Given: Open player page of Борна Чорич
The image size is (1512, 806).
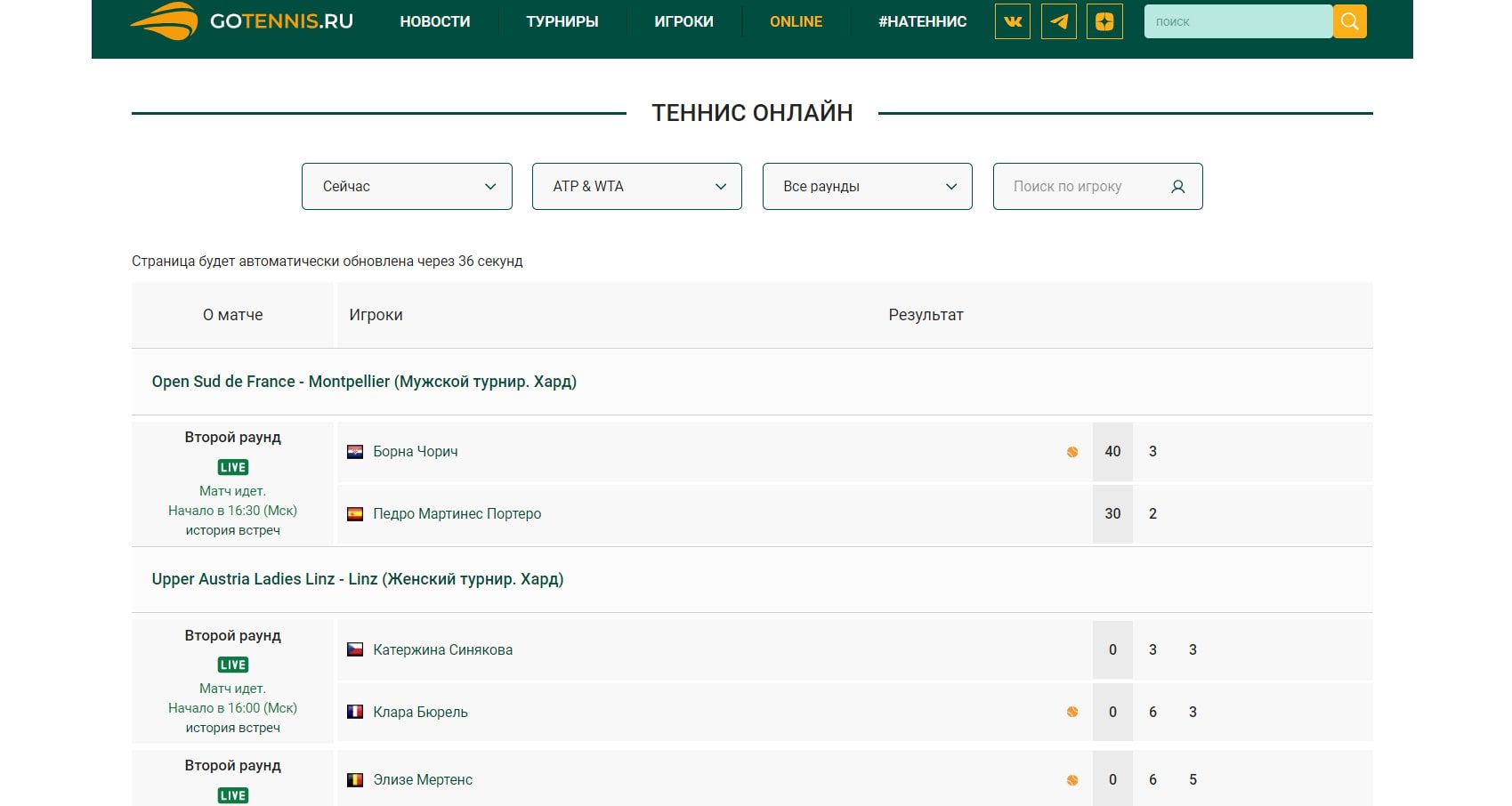Looking at the screenshot, I should (x=416, y=452).
